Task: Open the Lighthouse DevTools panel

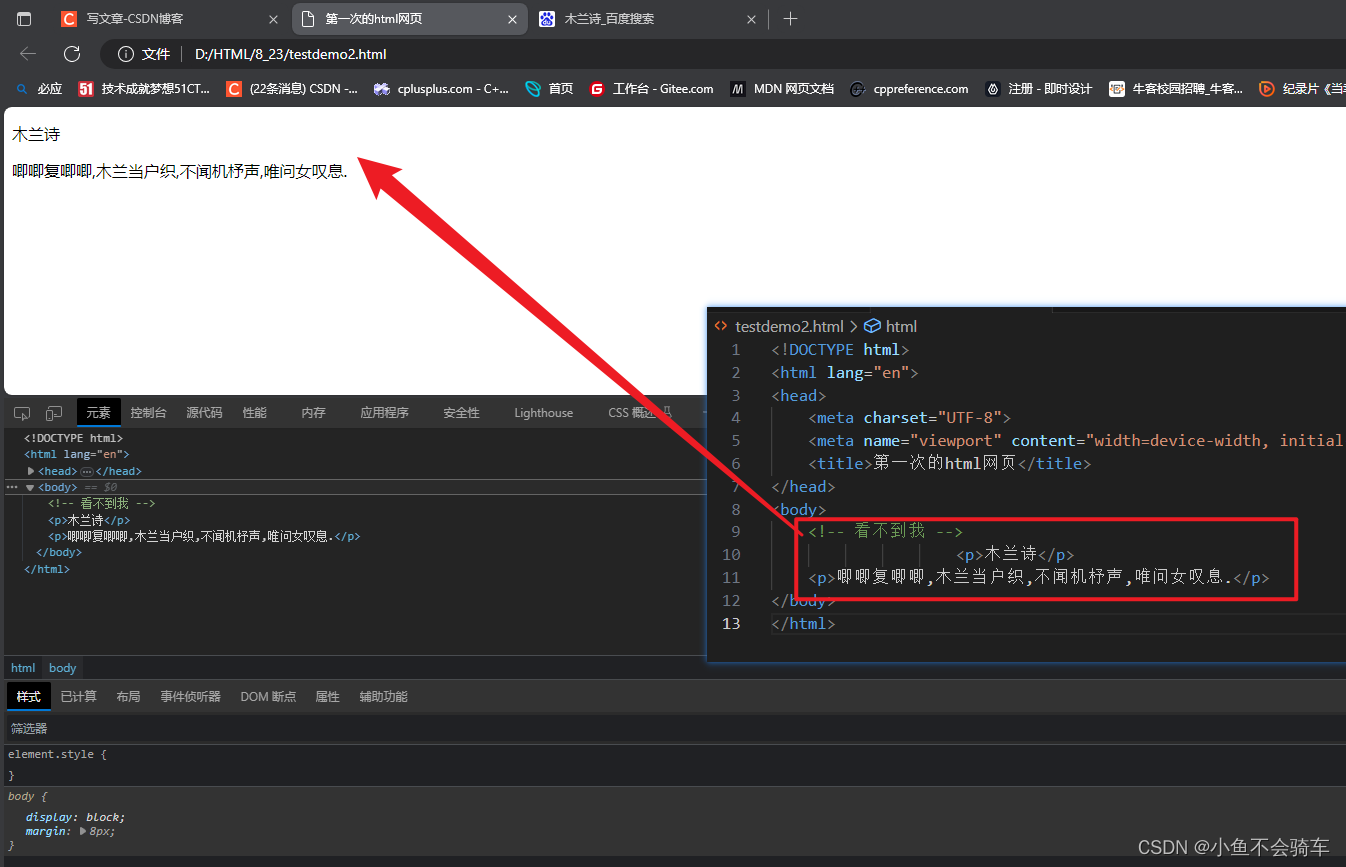Action: tap(543, 413)
